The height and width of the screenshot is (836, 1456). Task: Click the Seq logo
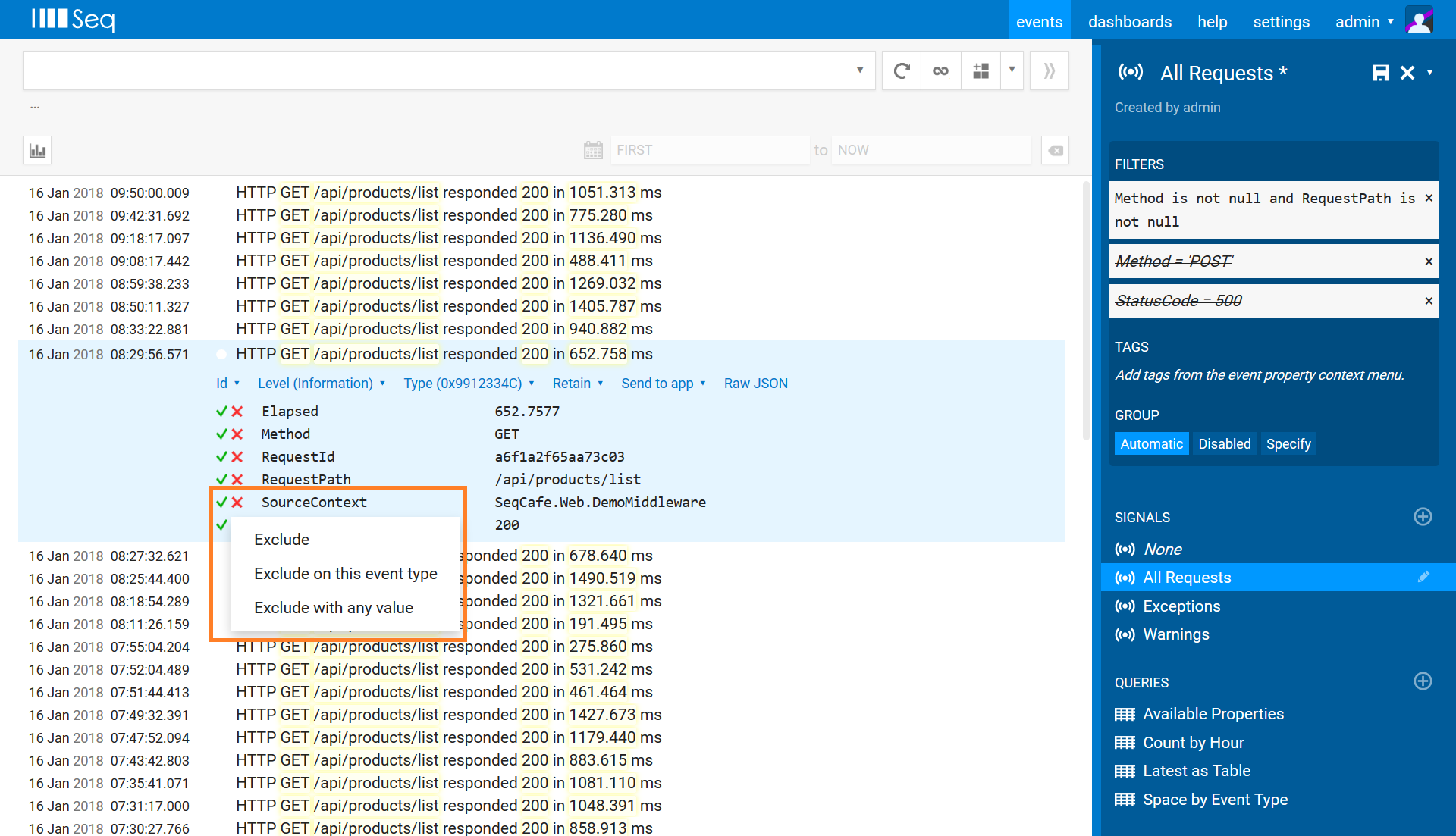pyautogui.click(x=74, y=19)
